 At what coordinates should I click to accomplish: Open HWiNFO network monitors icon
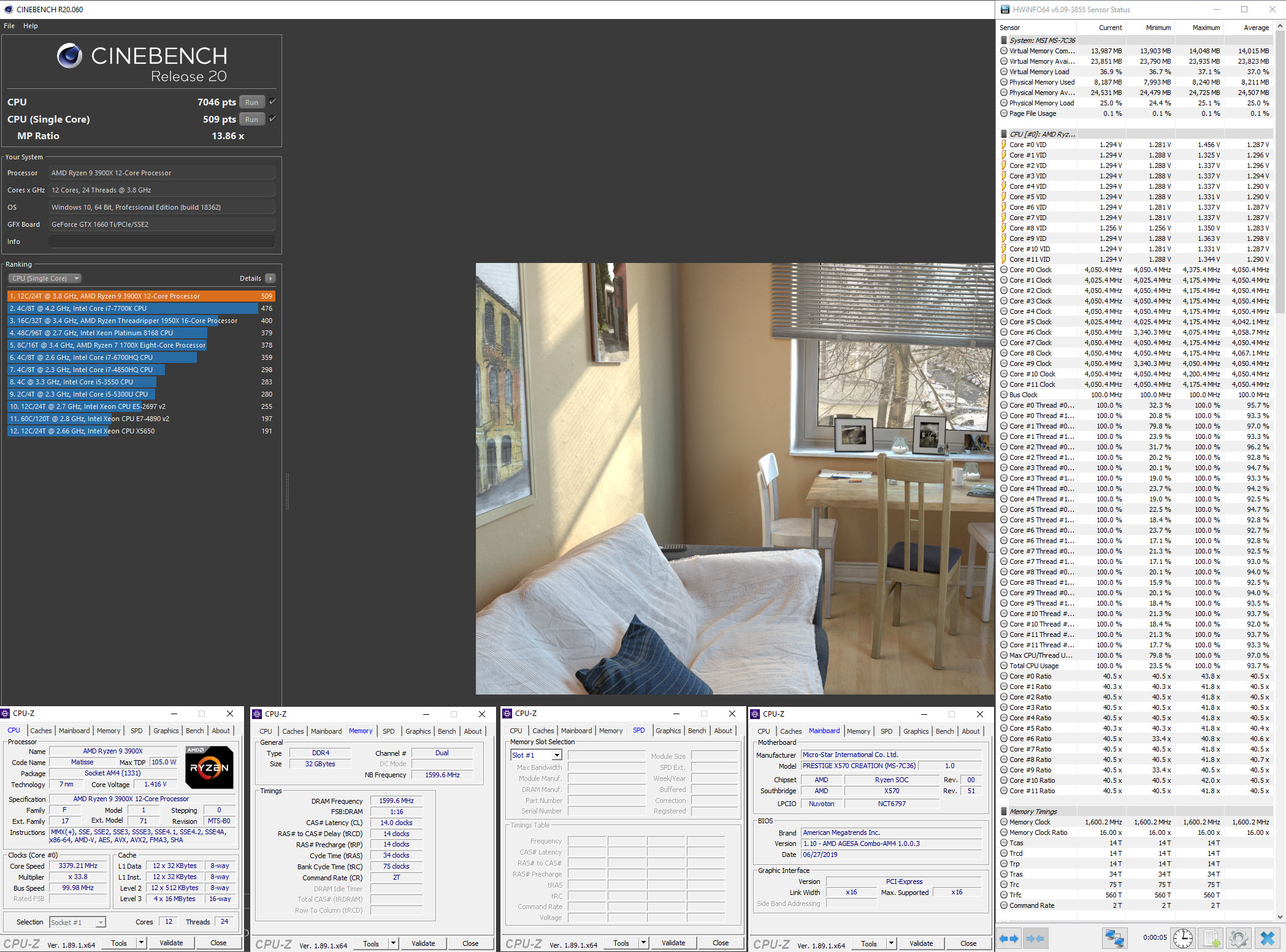click(x=1114, y=938)
